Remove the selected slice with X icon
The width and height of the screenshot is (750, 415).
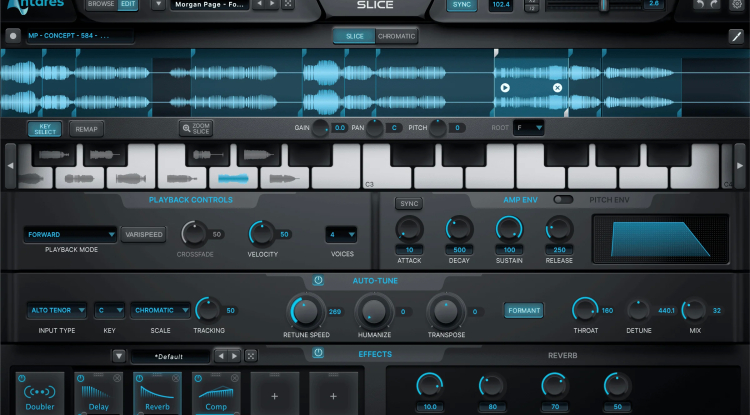(557, 87)
